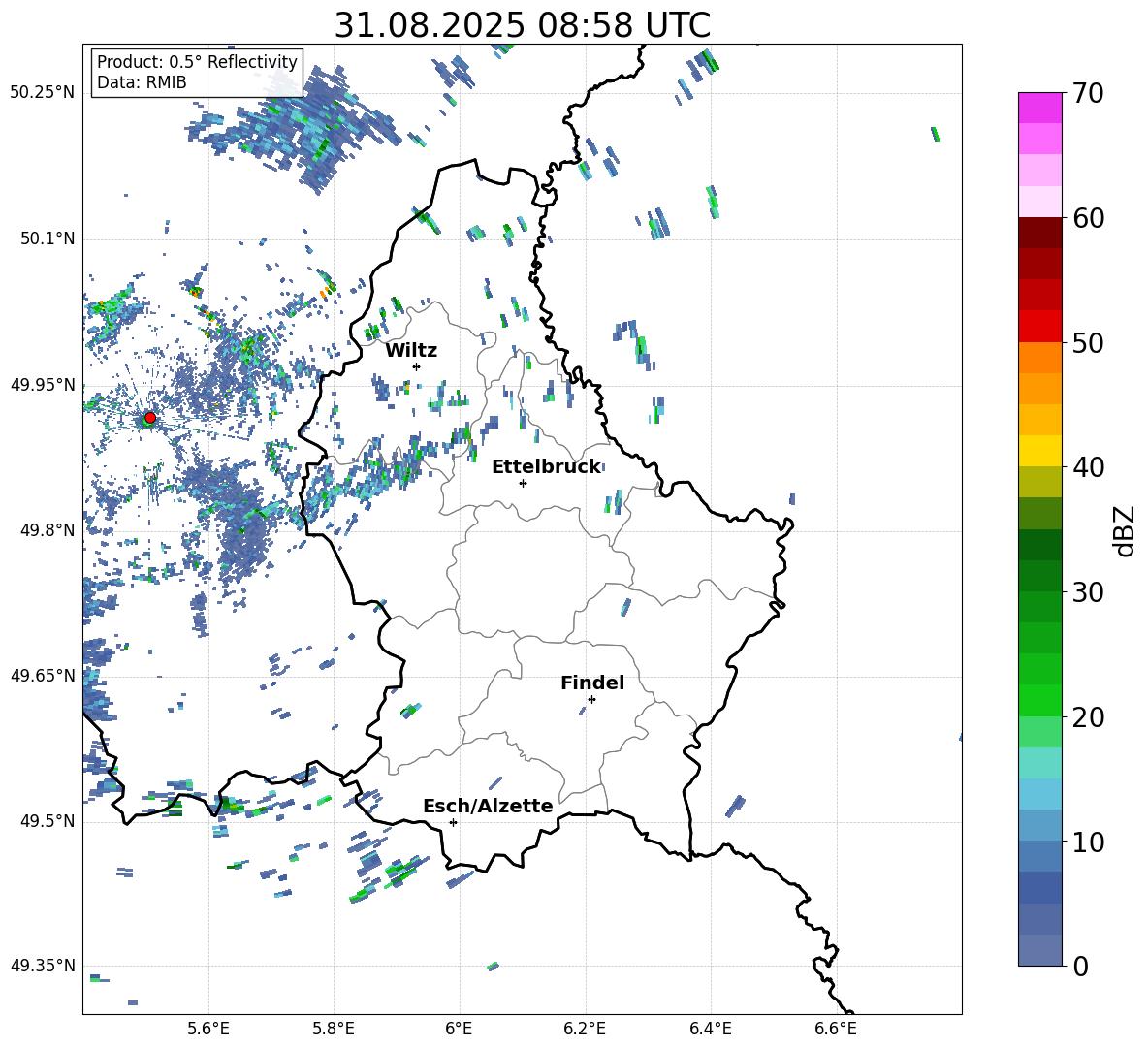This screenshot has width=1148, height=1048.
Task: Click the colorbar value 40
Action: click(x=1089, y=467)
